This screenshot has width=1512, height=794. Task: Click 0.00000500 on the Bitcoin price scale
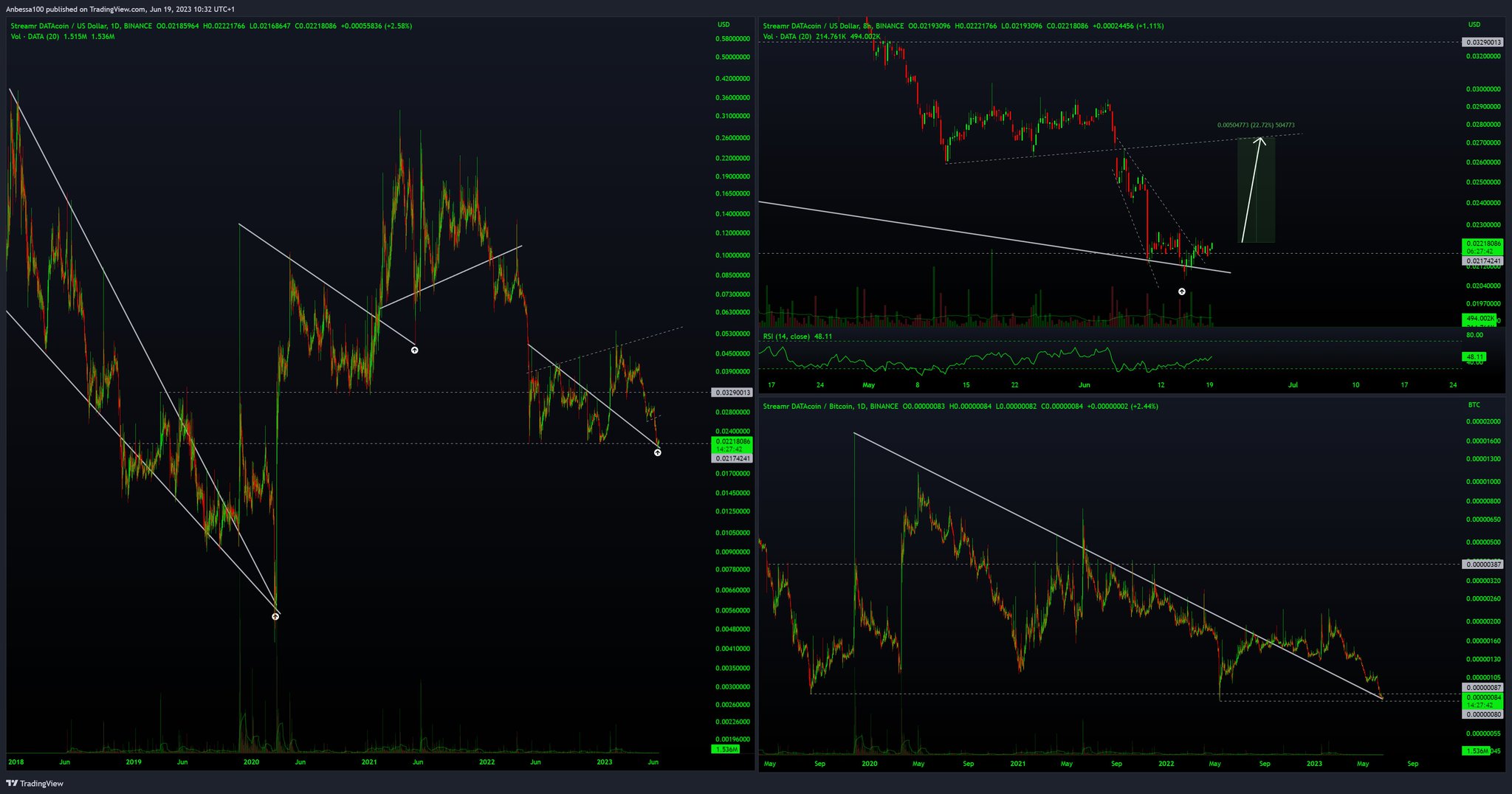pos(1483,542)
